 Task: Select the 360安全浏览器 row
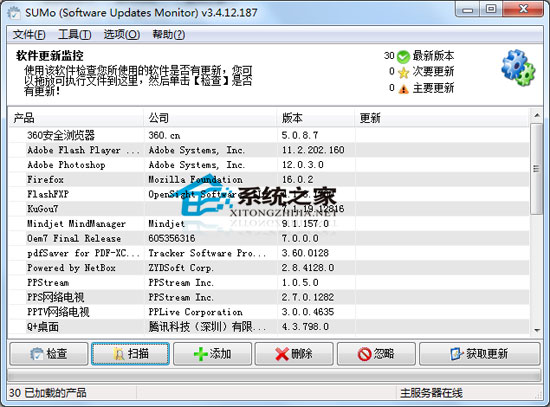(269, 135)
